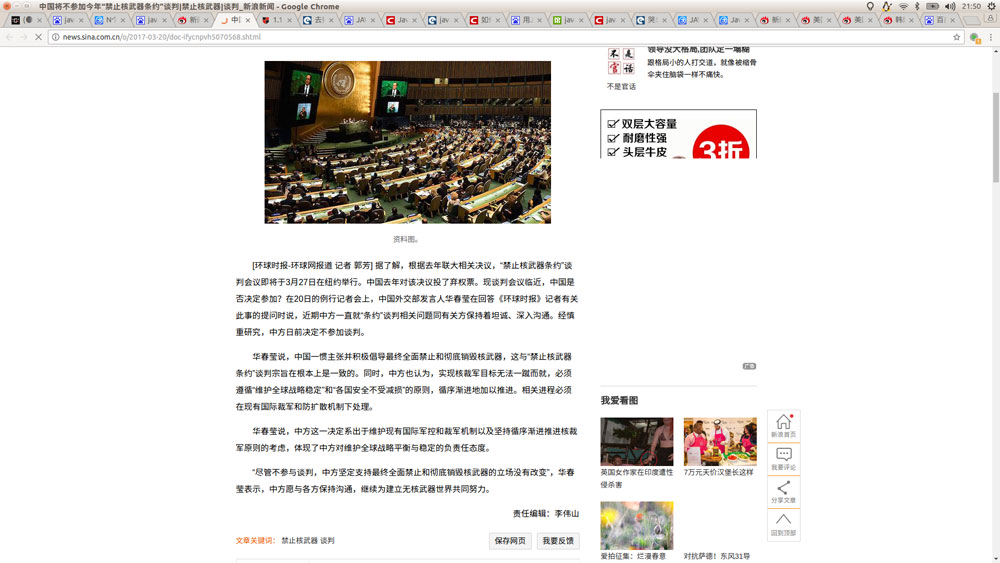
Task: Close the active loading tab
Action: tap(248, 20)
